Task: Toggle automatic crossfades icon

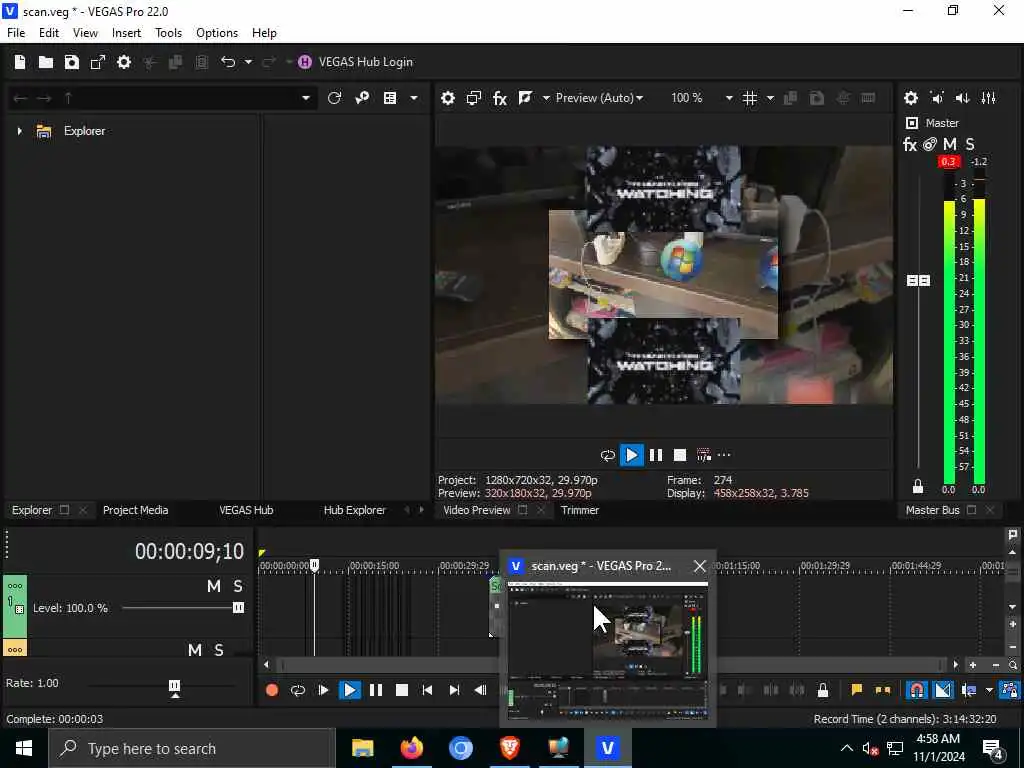Action: [943, 690]
